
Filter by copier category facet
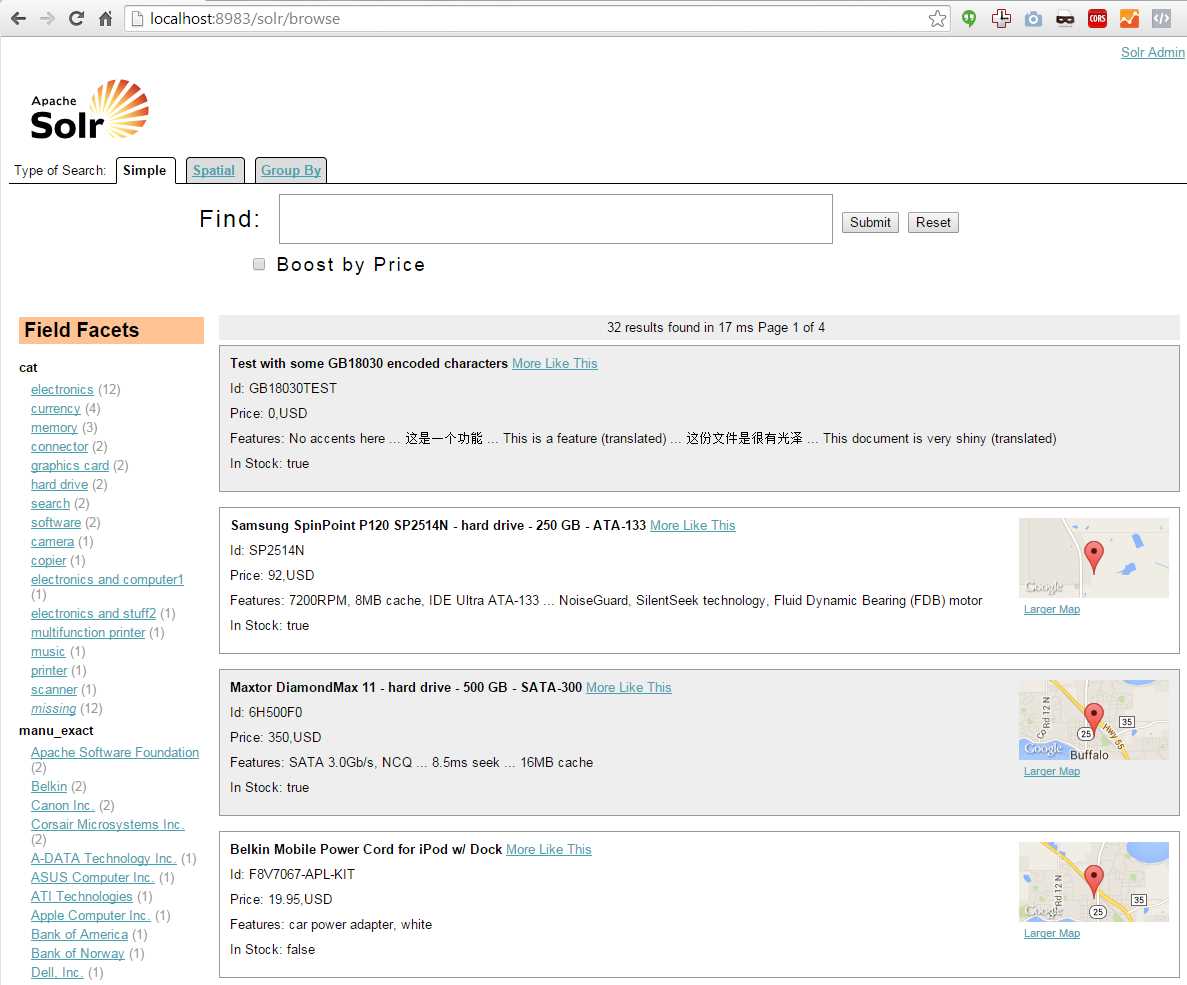pos(48,560)
